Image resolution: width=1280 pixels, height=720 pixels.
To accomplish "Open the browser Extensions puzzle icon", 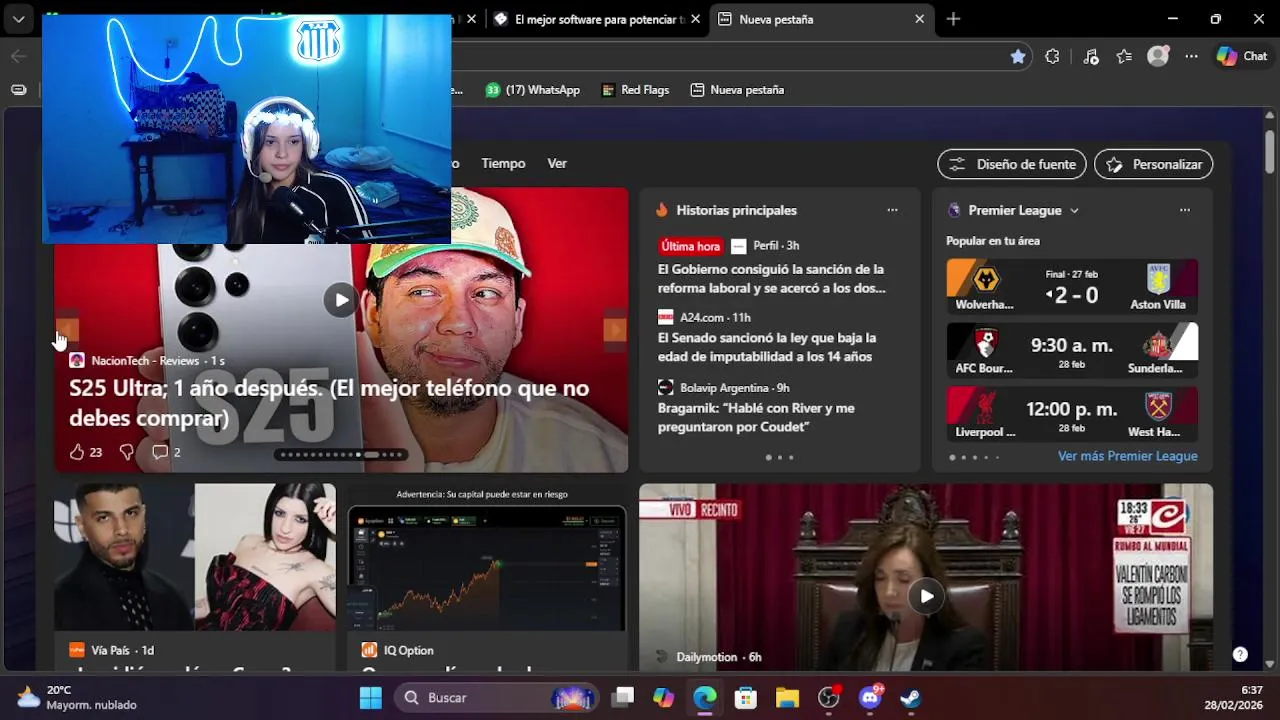I will point(1052,57).
